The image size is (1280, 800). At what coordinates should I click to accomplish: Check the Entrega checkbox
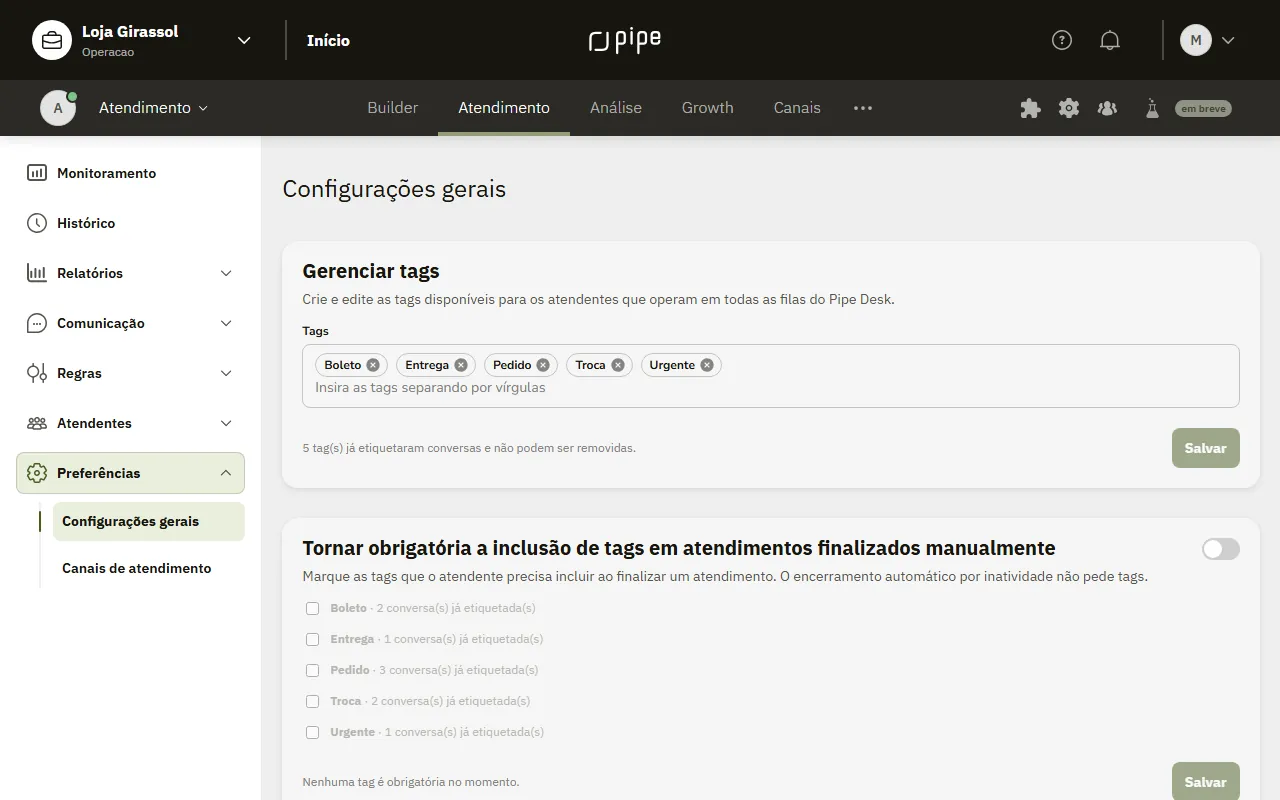(x=313, y=639)
